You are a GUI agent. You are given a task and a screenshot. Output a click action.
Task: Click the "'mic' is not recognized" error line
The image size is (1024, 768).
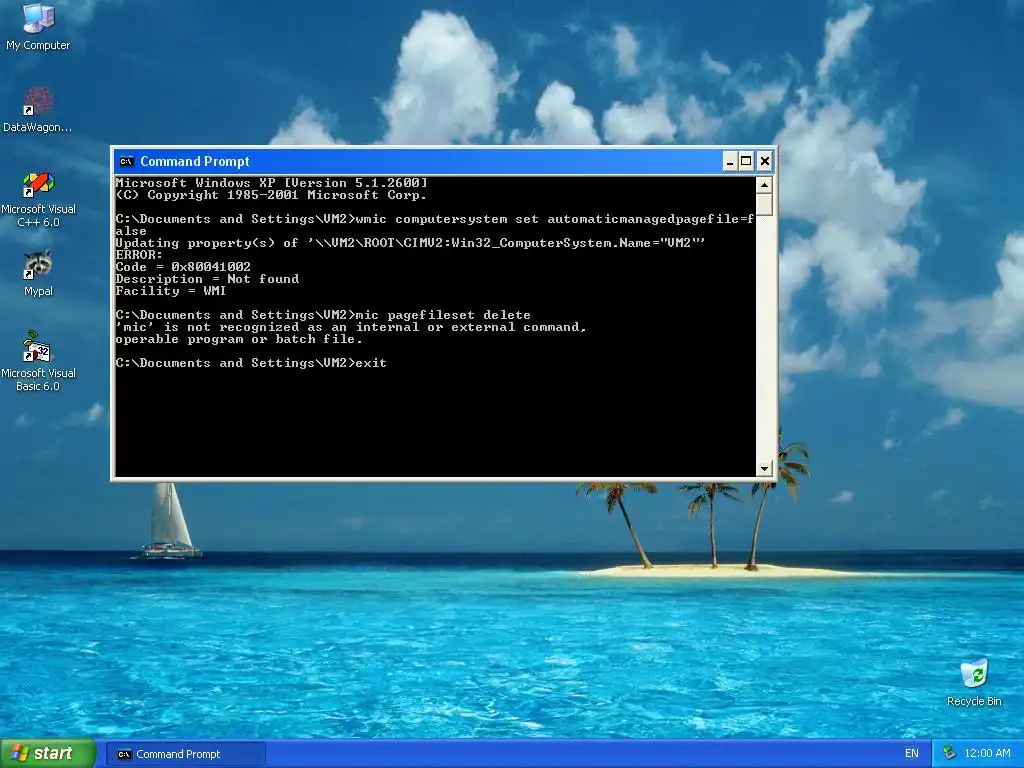pyautogui.click(x=351, y=327)
